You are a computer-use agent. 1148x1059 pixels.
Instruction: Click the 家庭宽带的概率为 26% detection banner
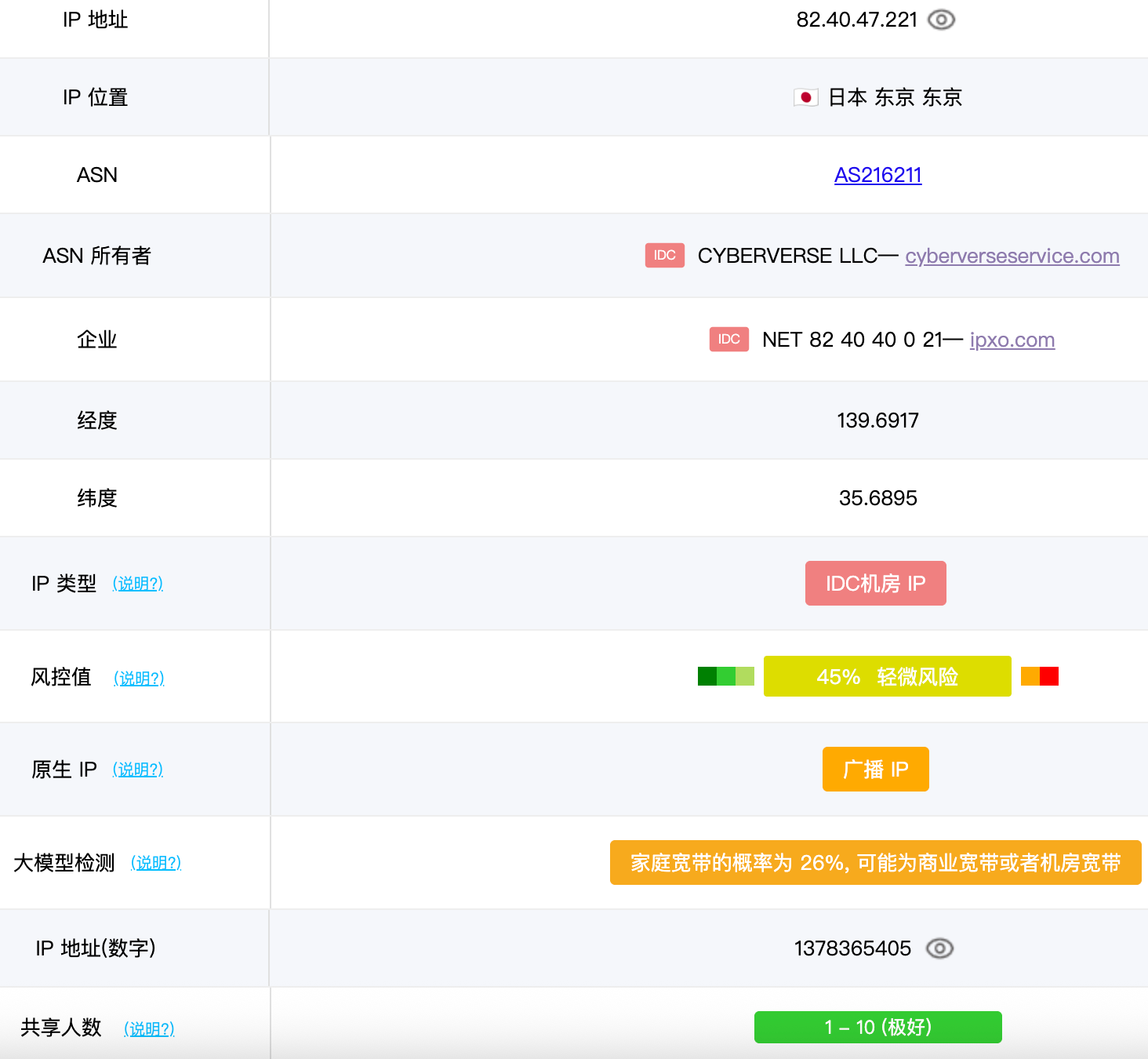point(875,863)
